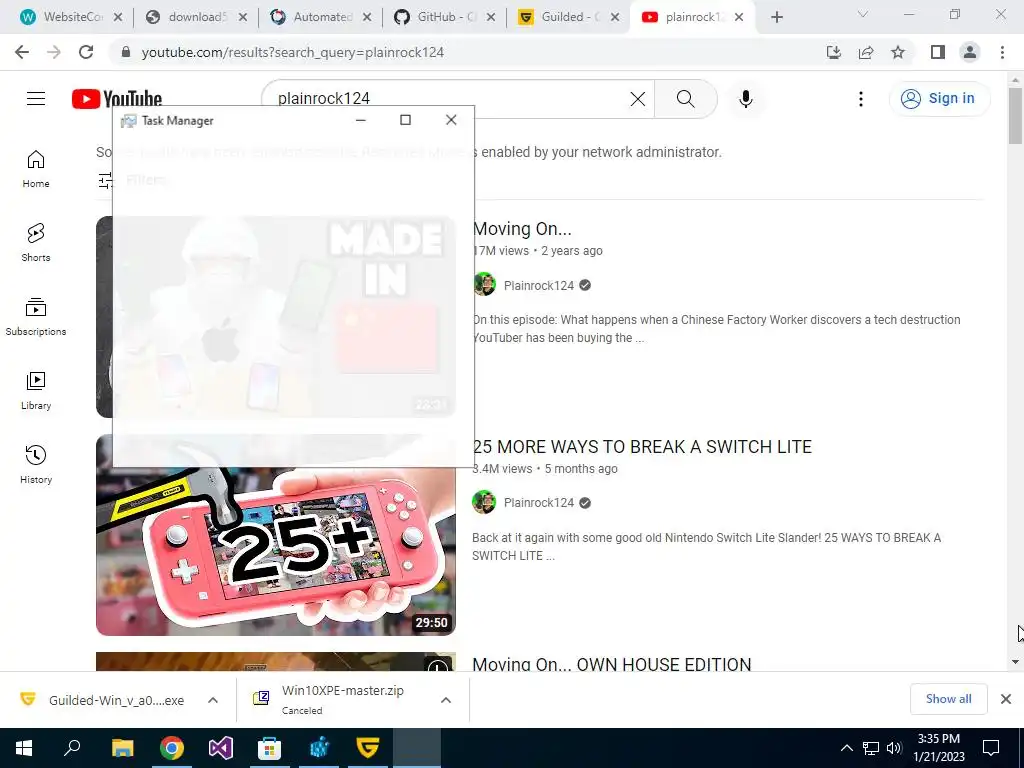Bookmark this page with the star
The image size is (1024, 768).
898,52
